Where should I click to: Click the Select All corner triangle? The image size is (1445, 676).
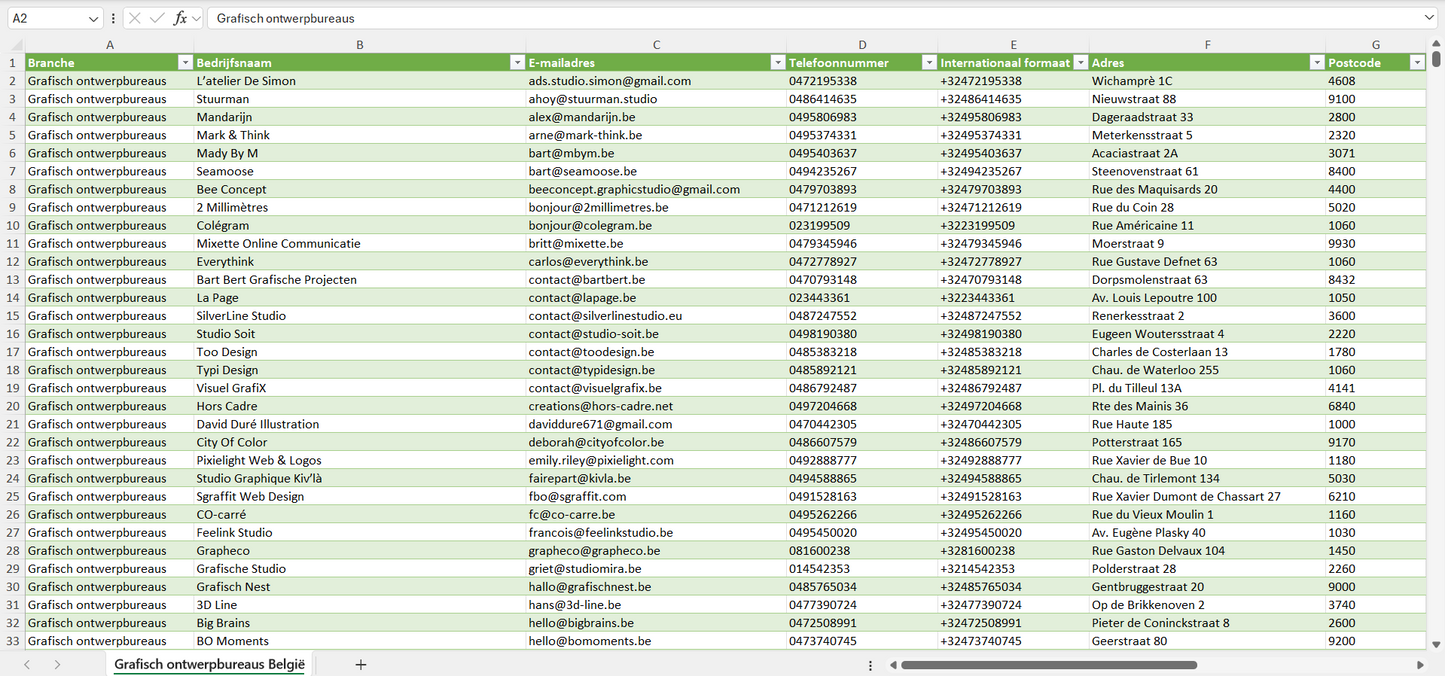(x=16, y=45)
